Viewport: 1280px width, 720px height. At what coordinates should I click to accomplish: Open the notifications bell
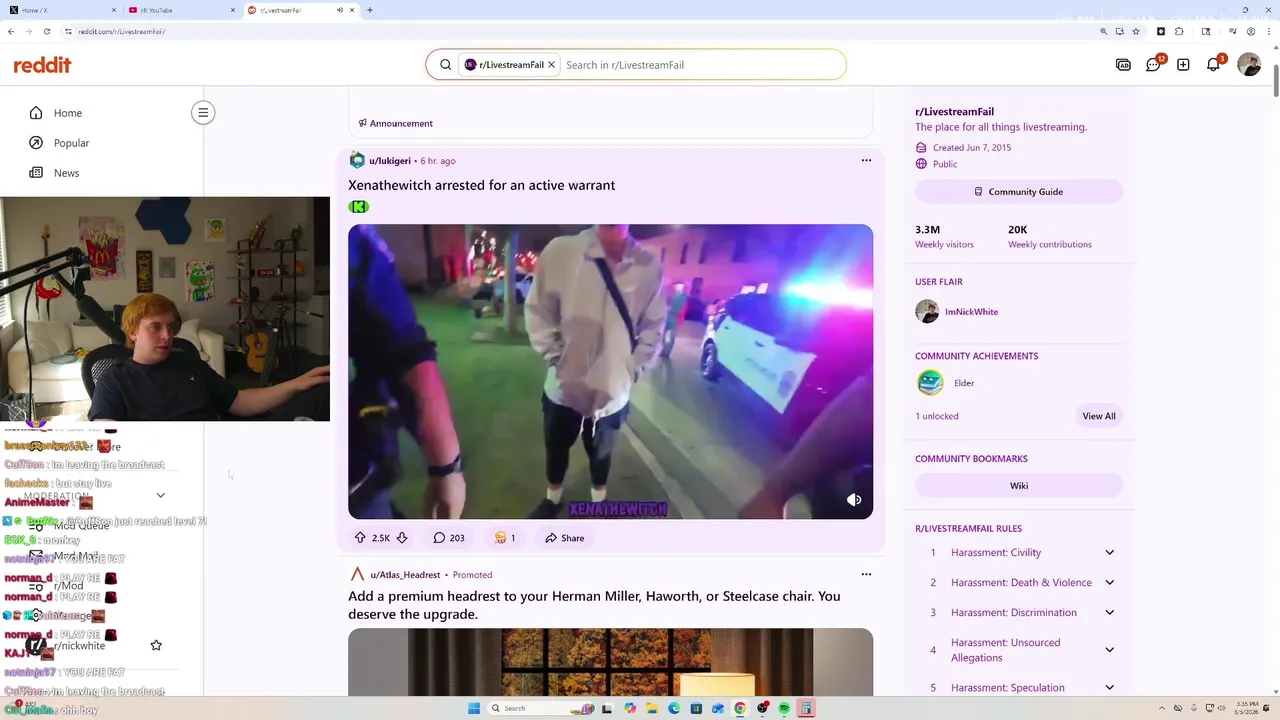point(1214,65)
